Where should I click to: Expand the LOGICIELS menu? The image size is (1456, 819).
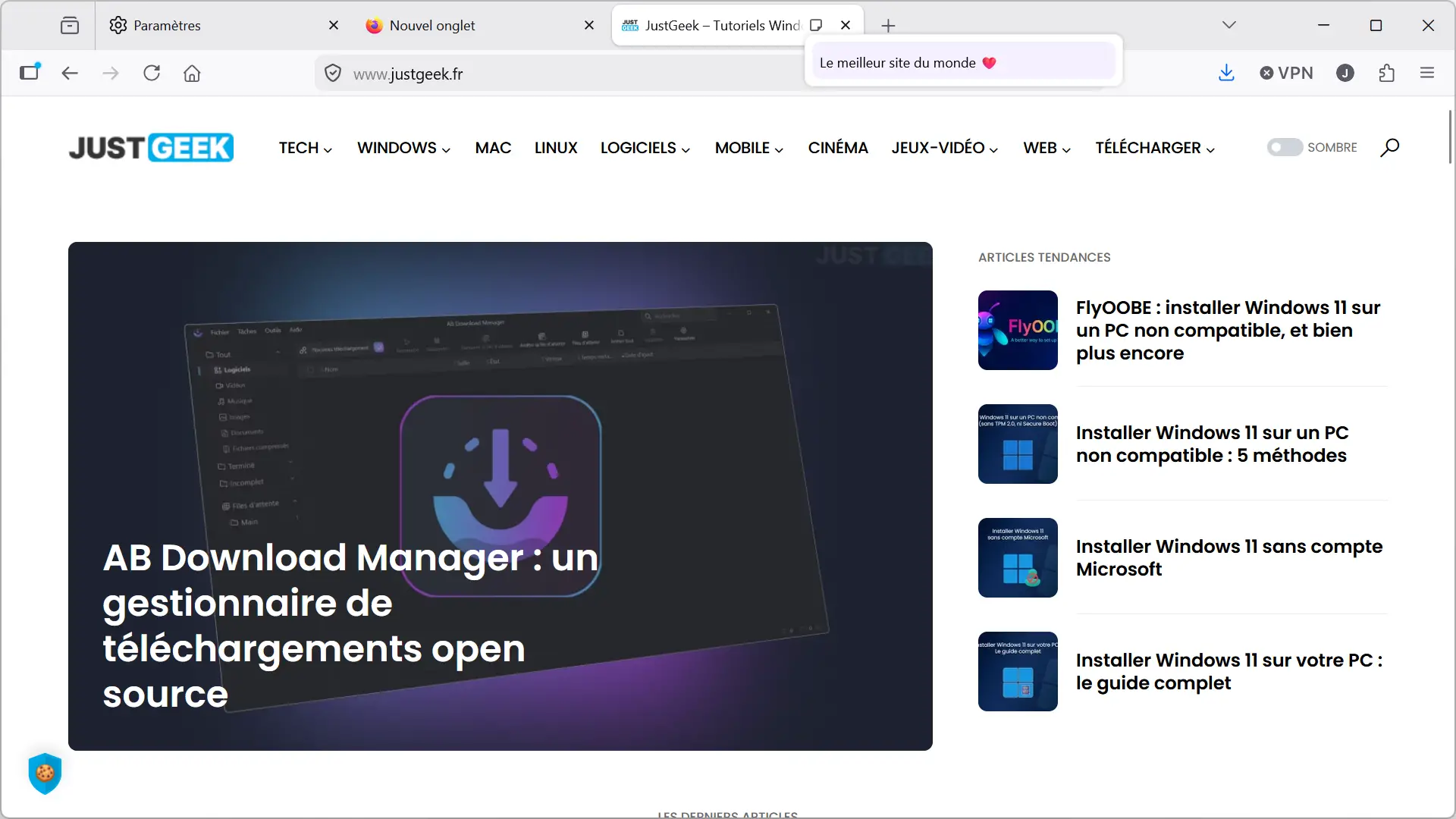[x=645, y=148]
